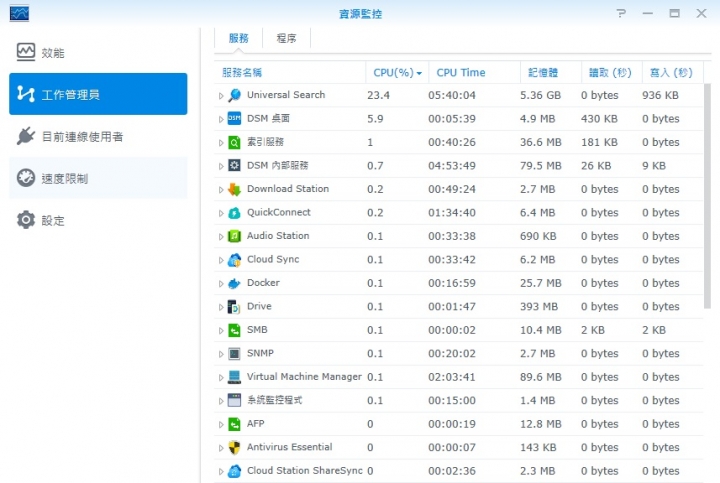Image resolution: width=720 pixels, height=483 pixels.
Task: Select the SNMP row name
Action: (x=260, y=353)
